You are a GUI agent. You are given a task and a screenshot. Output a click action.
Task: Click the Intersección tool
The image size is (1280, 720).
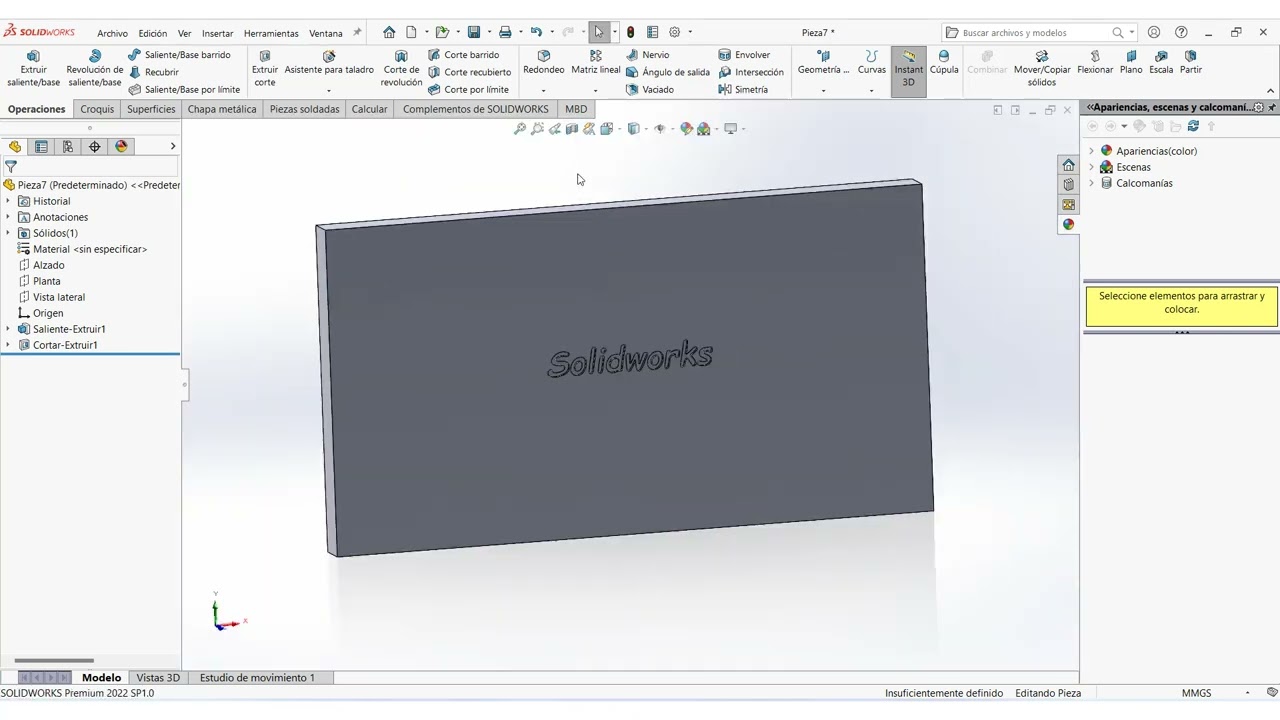751,72
